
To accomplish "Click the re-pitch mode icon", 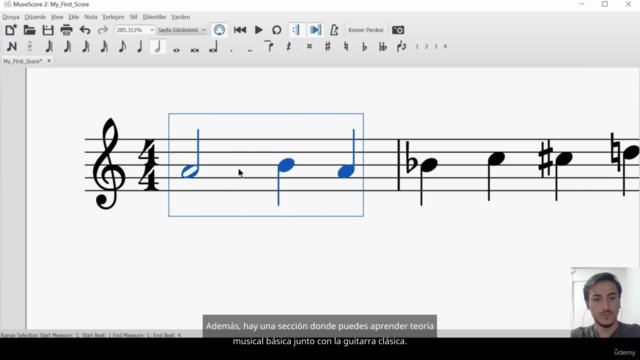I will pos(30,47).
